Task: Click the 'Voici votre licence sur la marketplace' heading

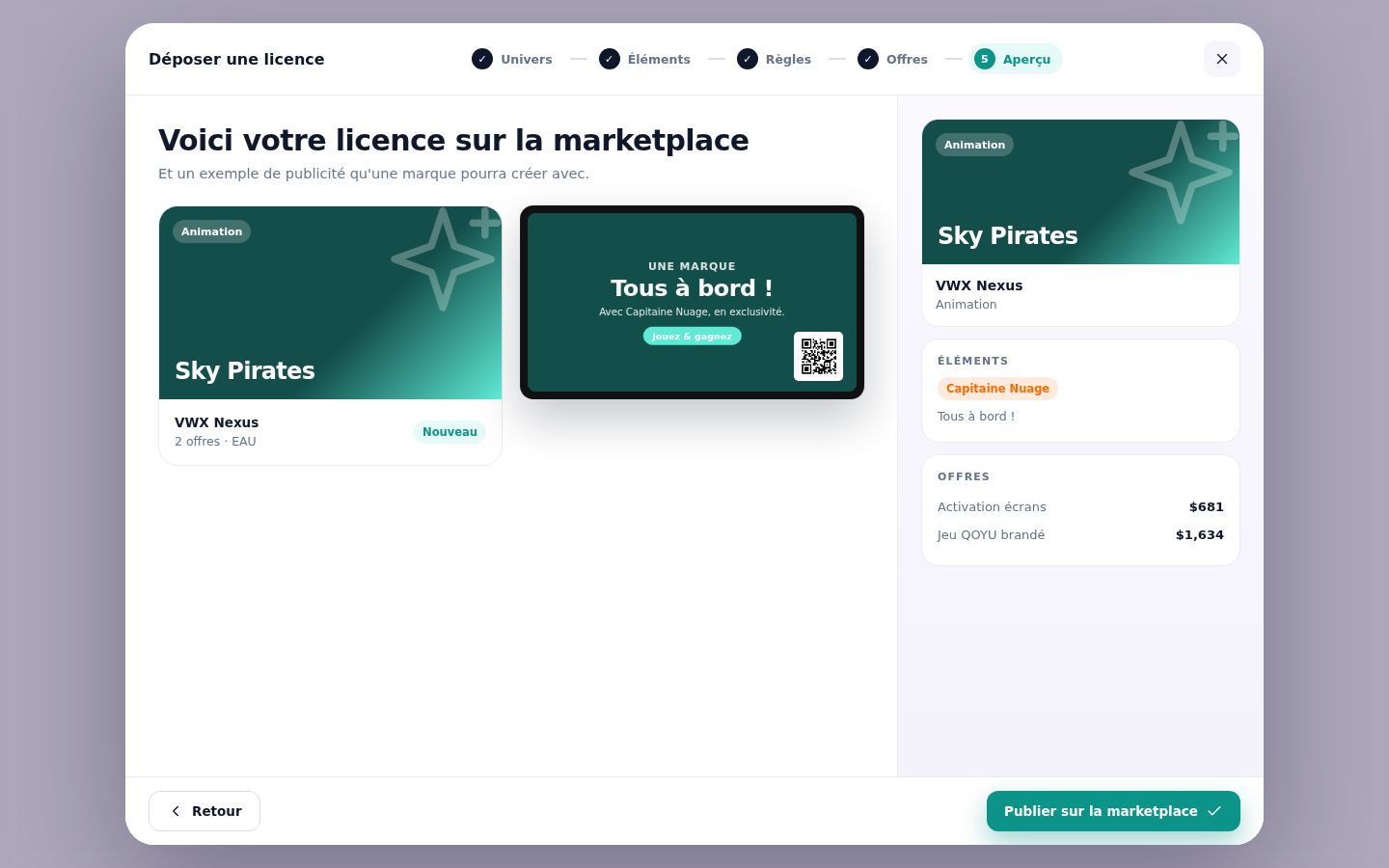Action: pos(453,140)
